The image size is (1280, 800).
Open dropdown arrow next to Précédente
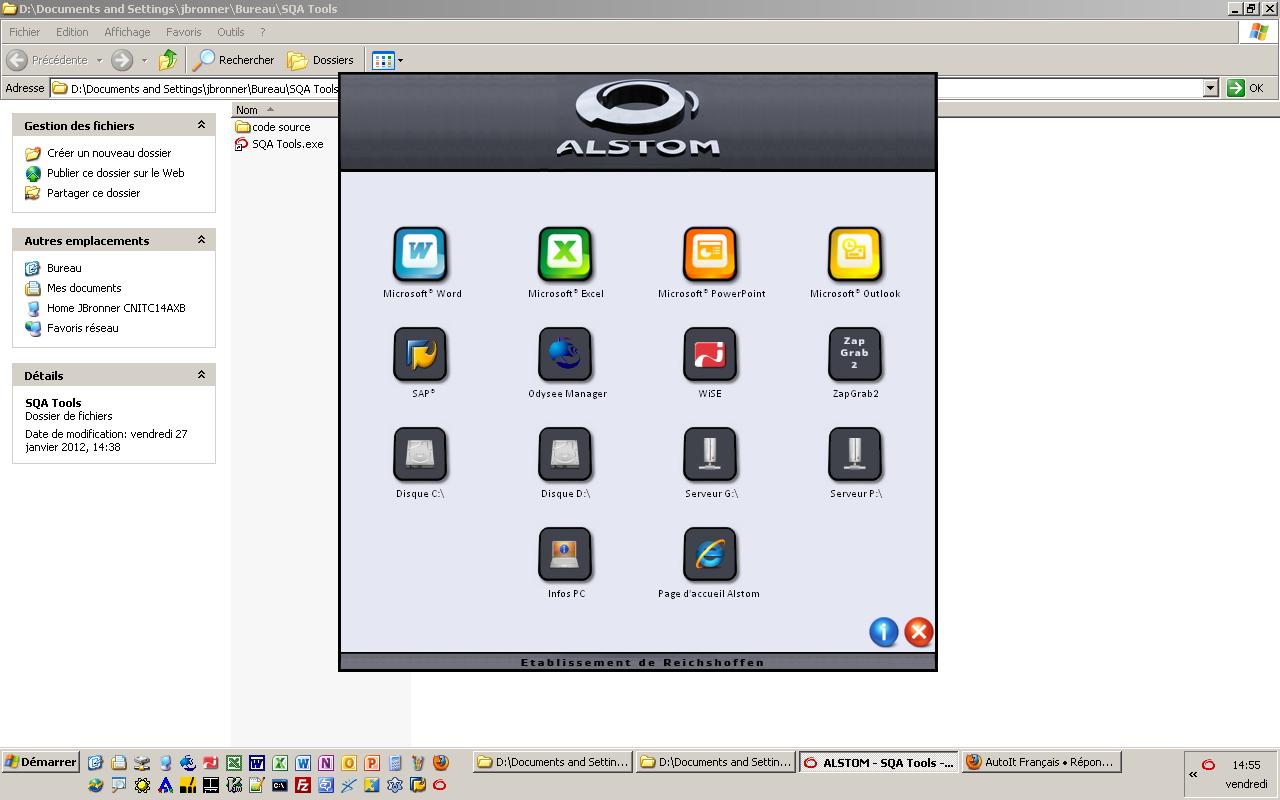pyautogui.click(x=99, y=60)
